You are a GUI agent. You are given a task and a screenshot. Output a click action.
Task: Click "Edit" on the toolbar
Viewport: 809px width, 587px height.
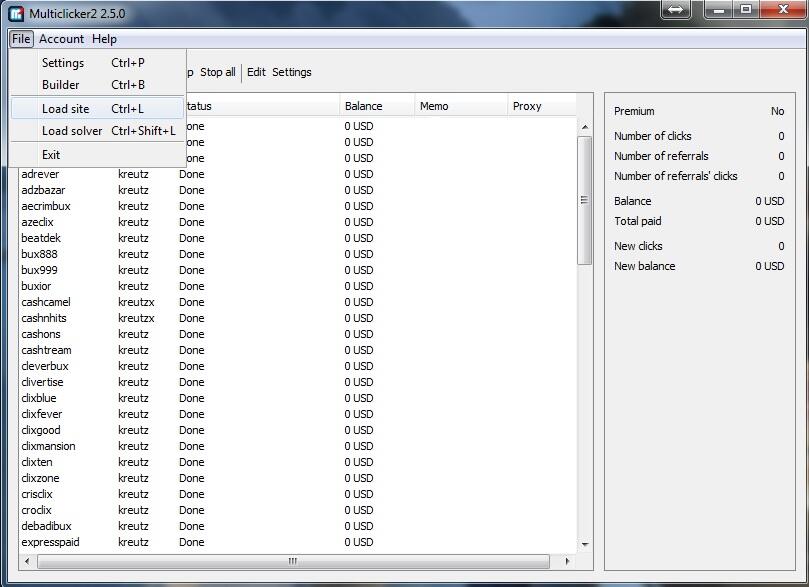(x=255, y=72)
